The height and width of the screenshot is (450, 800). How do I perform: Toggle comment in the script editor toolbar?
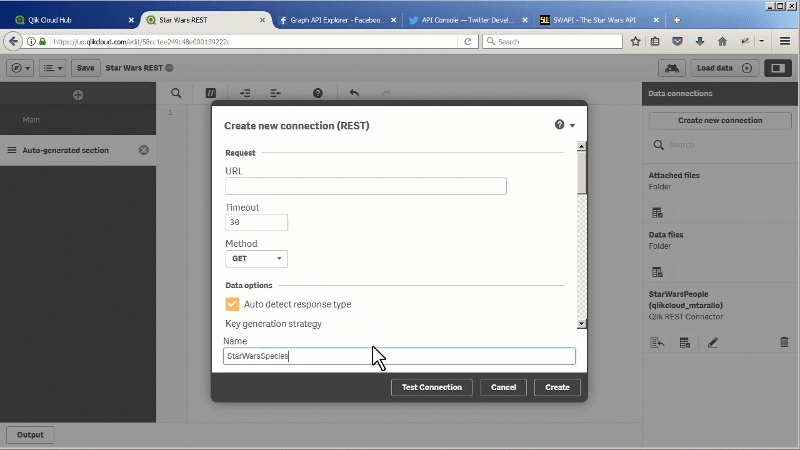[x=210, y=93]
